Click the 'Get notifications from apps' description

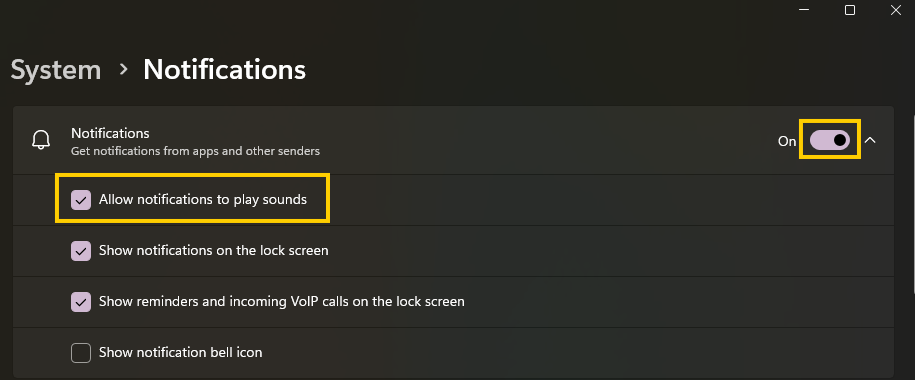[195, 151]
